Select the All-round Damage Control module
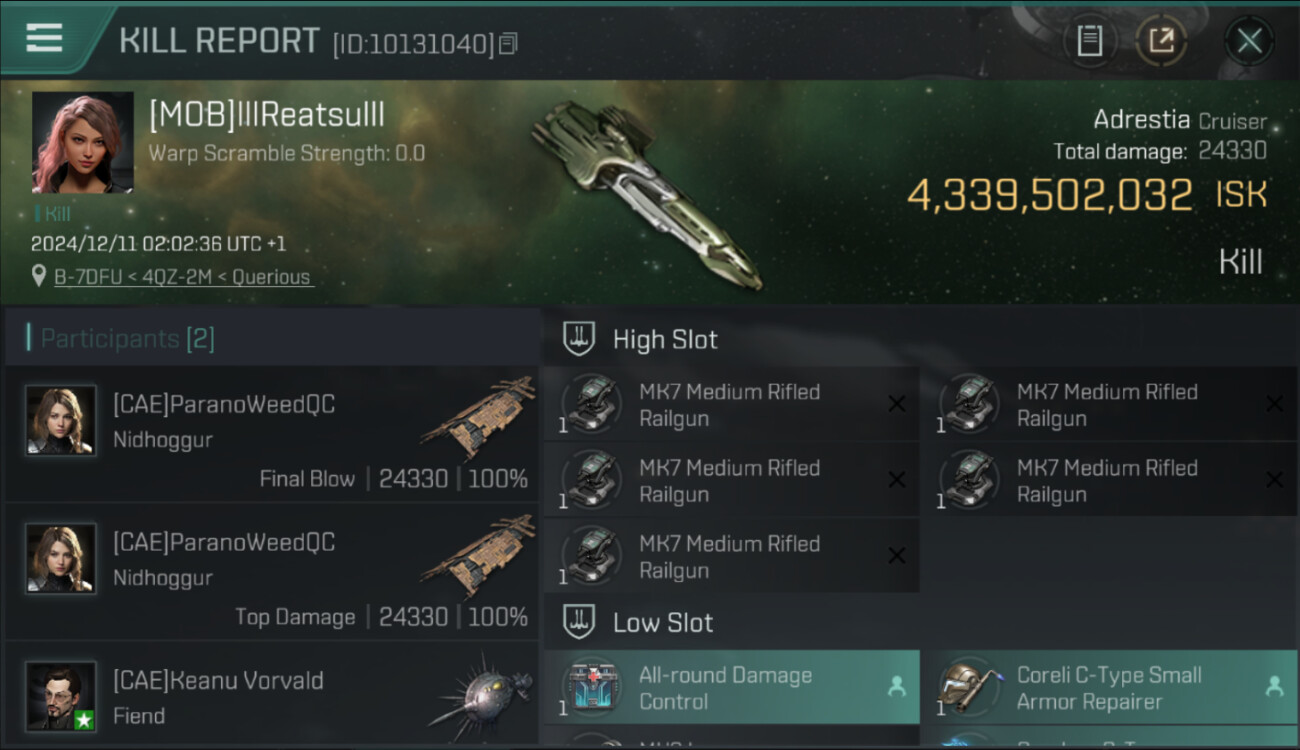Screen dimensions: 1300x750 pyautogui.click(x=732, y=688)
